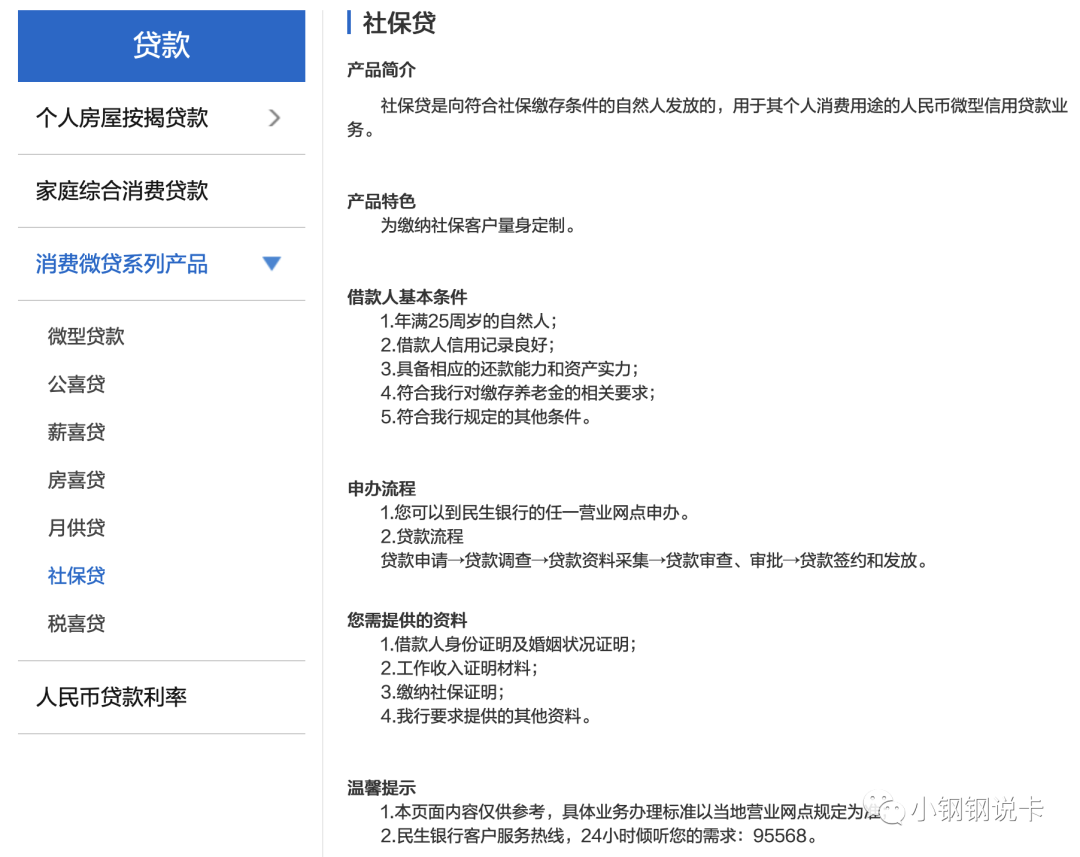Screen dimensions: 1080x857
Task: Open the 贷款 section header
Action: pos(160,45)
